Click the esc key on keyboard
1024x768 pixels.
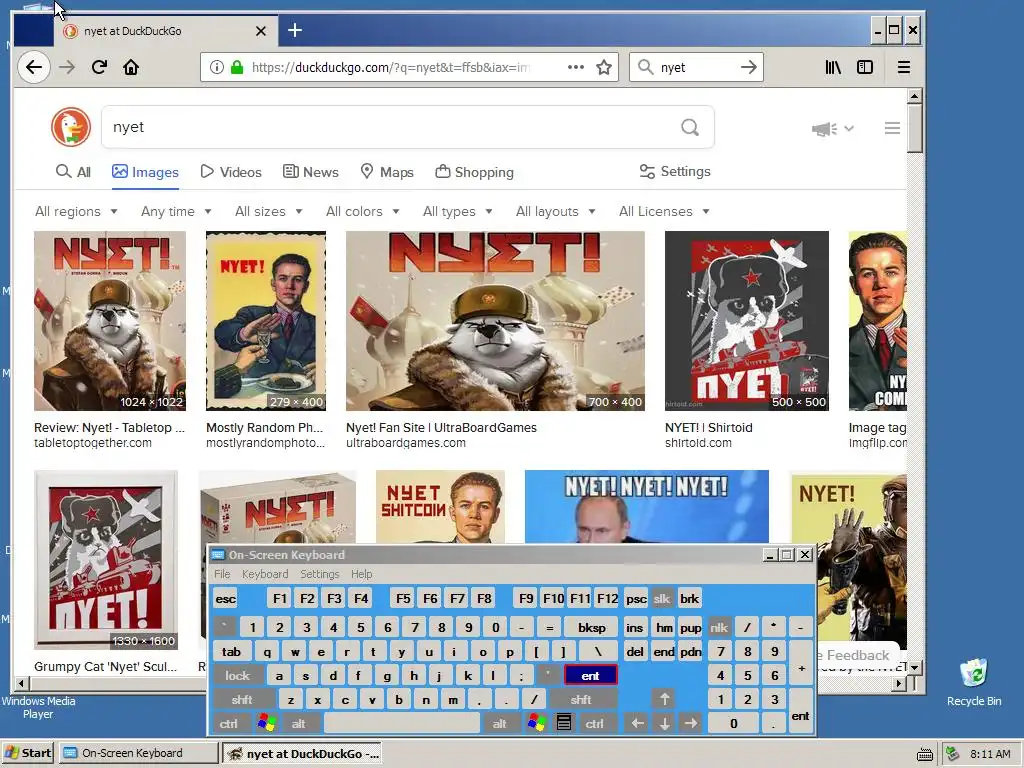click(x=225, y=599)
